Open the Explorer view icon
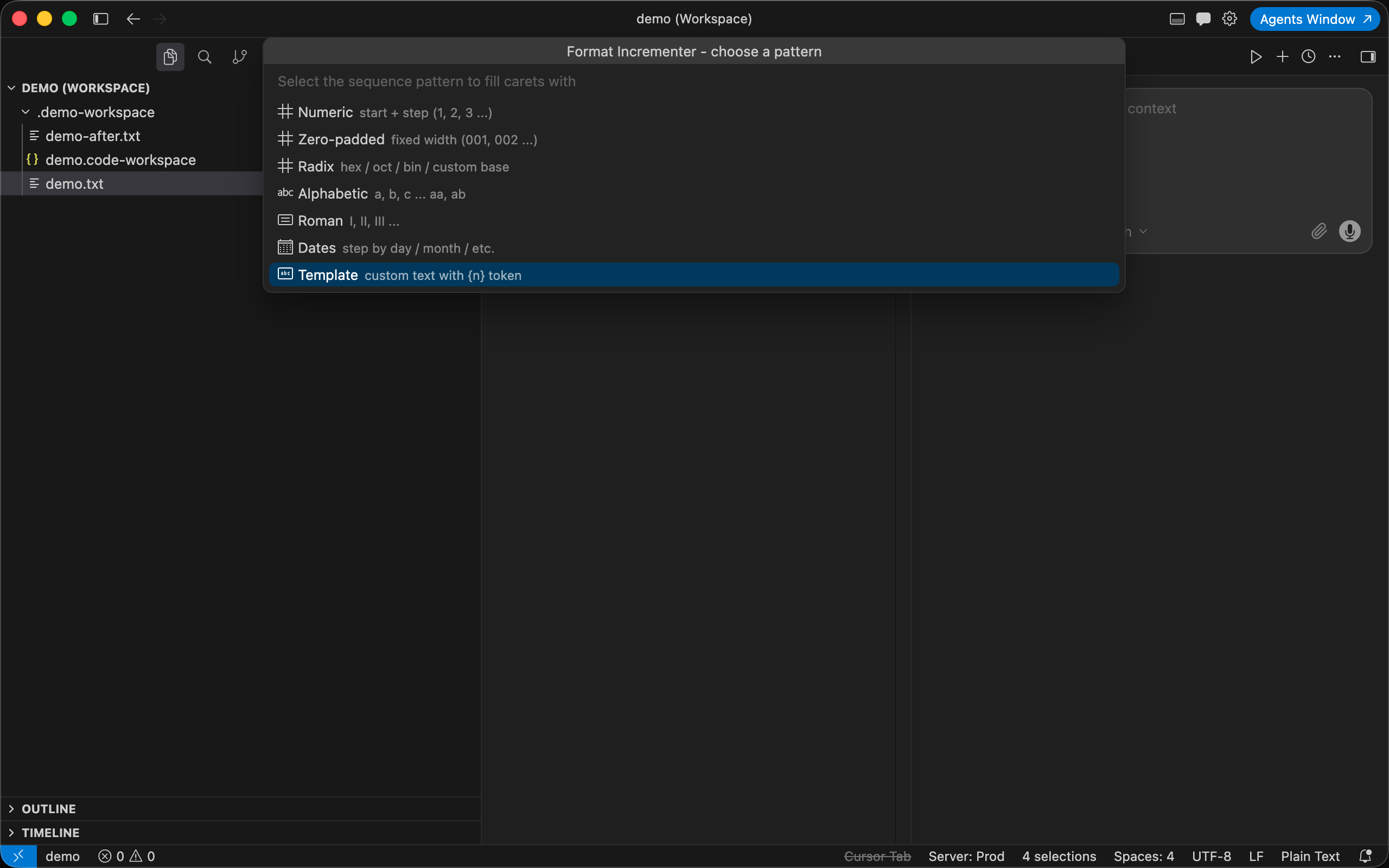 (170, 57)
